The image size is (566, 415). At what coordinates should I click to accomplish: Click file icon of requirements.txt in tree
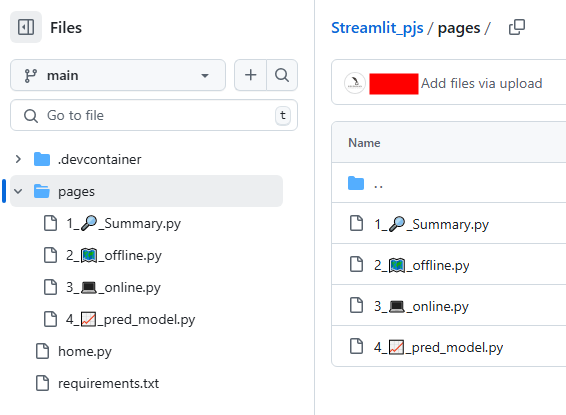(43, 383)
